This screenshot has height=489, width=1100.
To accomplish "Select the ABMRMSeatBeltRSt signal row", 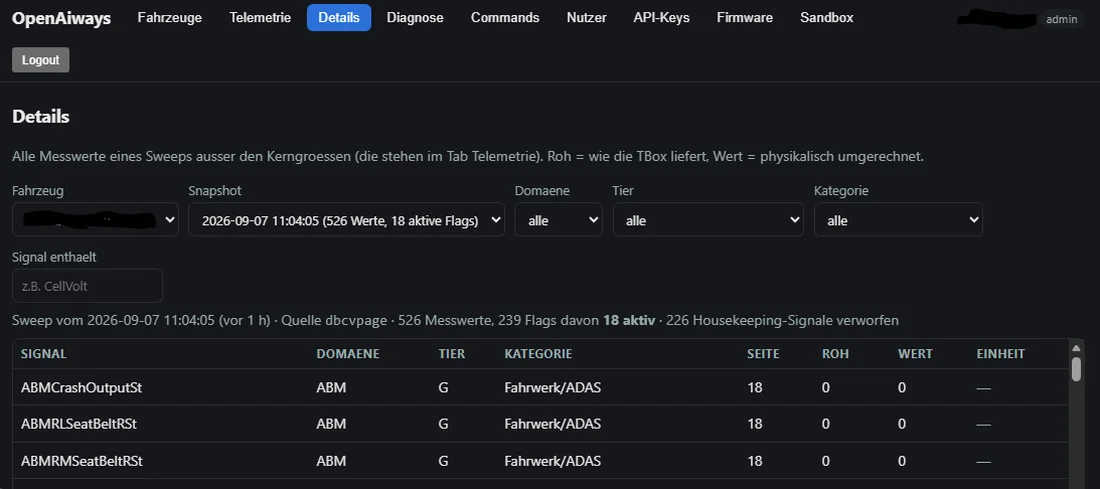I will [540, 461].
